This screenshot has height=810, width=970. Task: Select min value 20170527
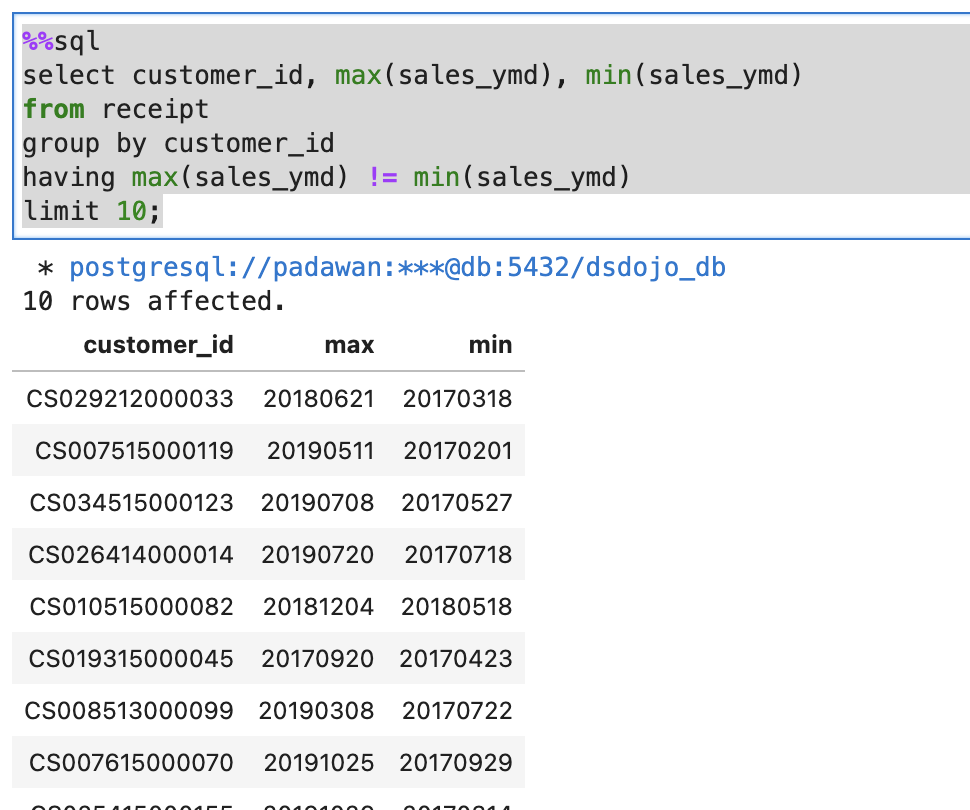457,502
